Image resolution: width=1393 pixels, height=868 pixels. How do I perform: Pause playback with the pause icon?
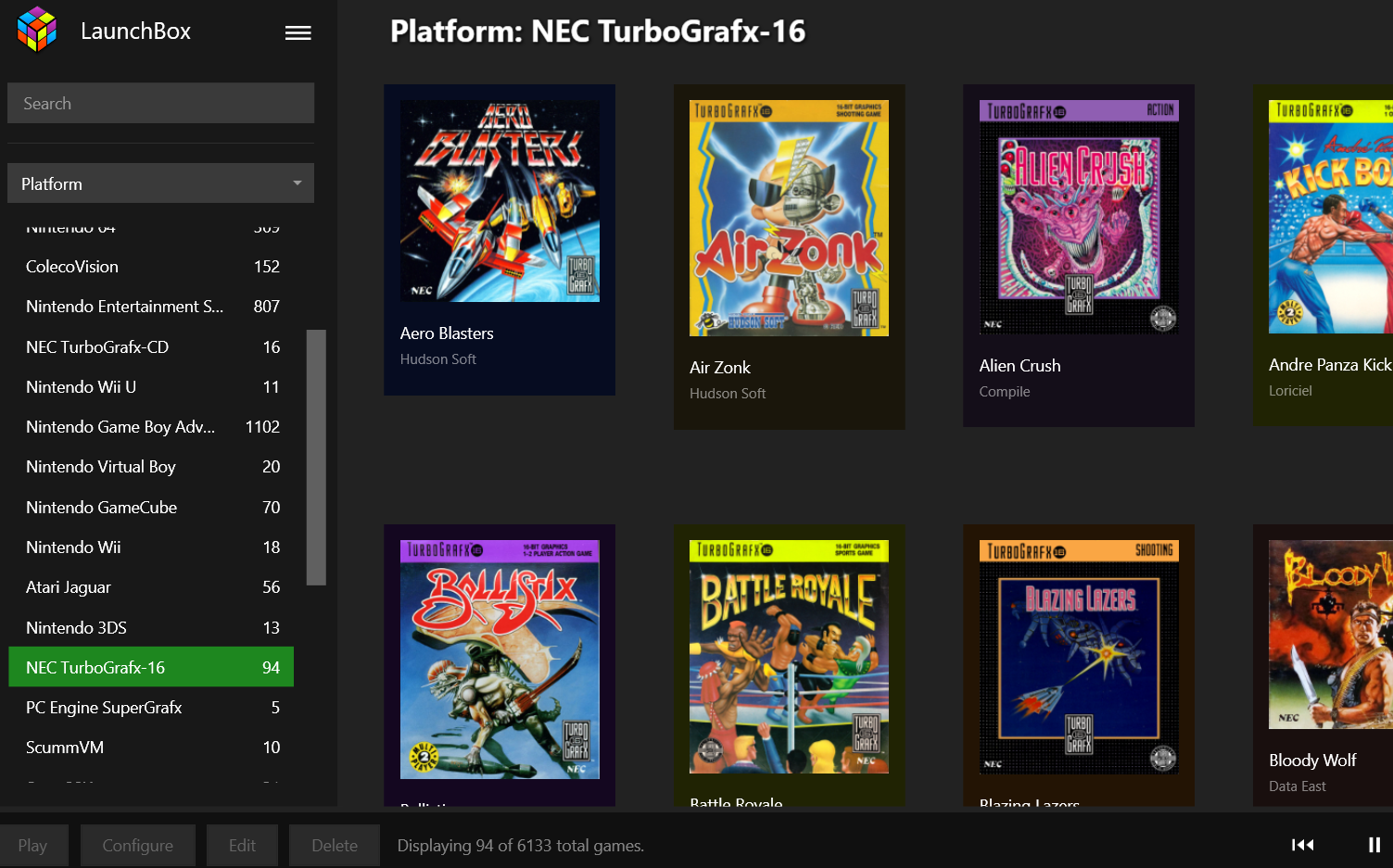tap(1374, 844)
